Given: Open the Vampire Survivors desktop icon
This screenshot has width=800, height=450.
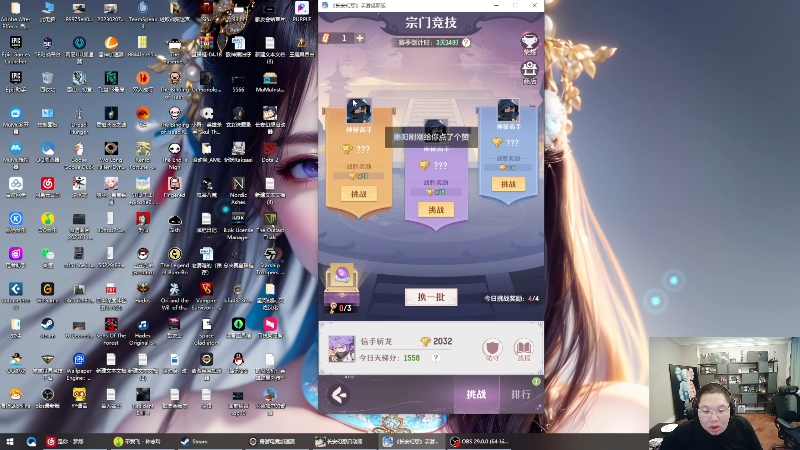Looking at the screenshot, I should 206,296.
